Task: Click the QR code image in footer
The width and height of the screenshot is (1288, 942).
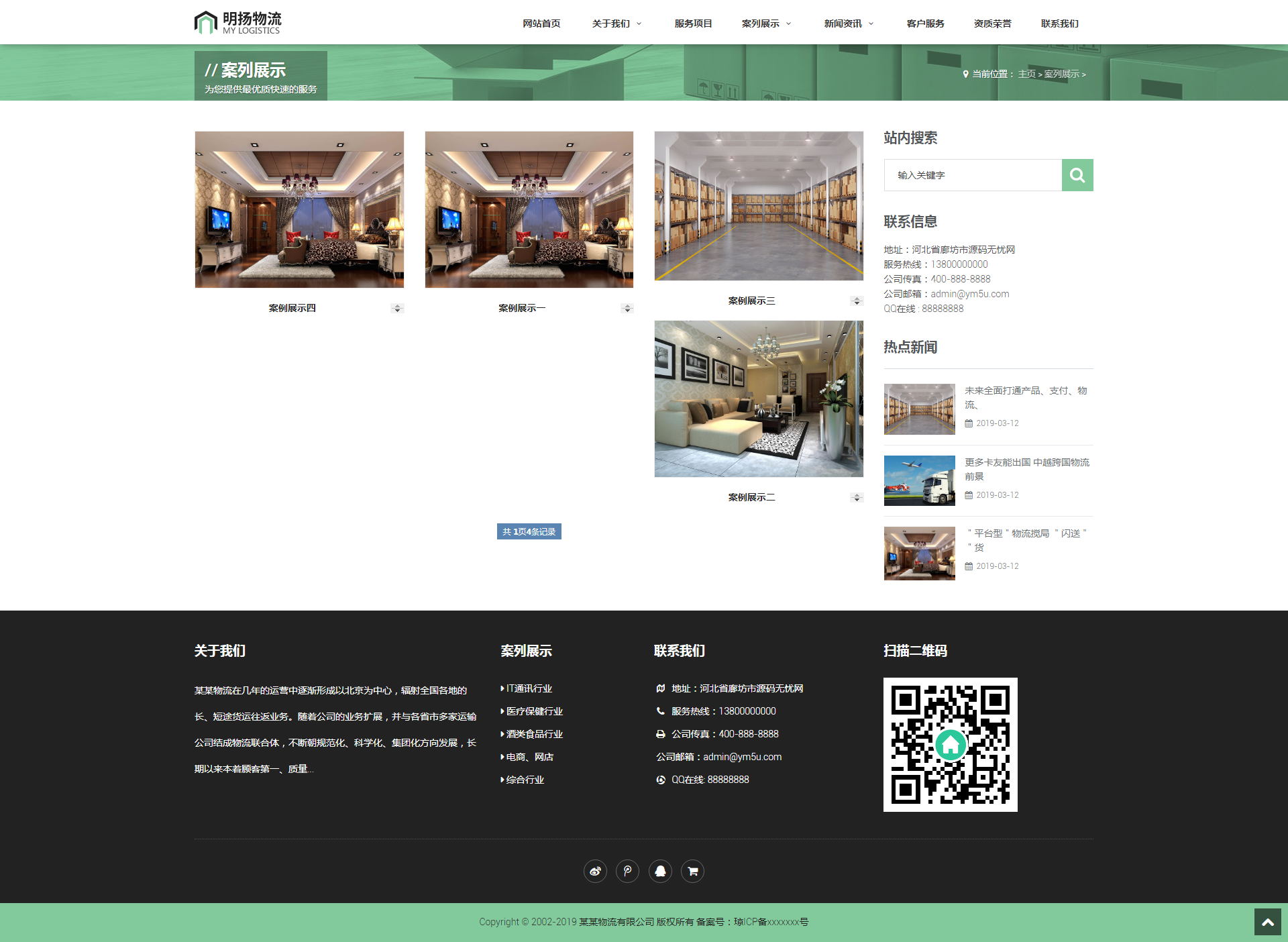Action: 950,744
